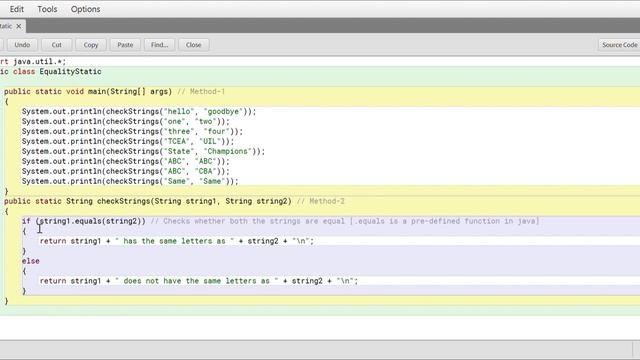Click the println line with "Same", "Same"
Screen dimensions: 640x360
[x=130, y=181]
